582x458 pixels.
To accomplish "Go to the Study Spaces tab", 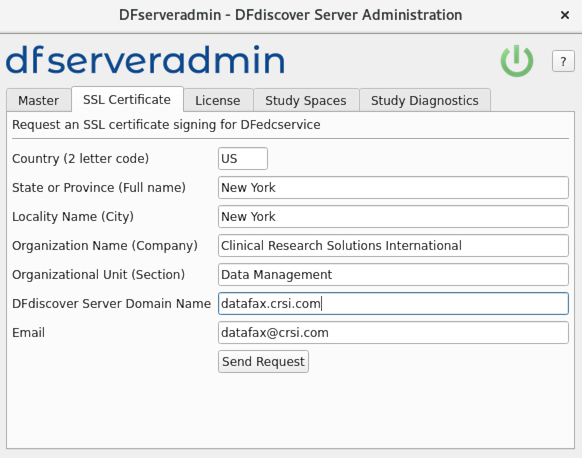I will click(x=306, y=100).
